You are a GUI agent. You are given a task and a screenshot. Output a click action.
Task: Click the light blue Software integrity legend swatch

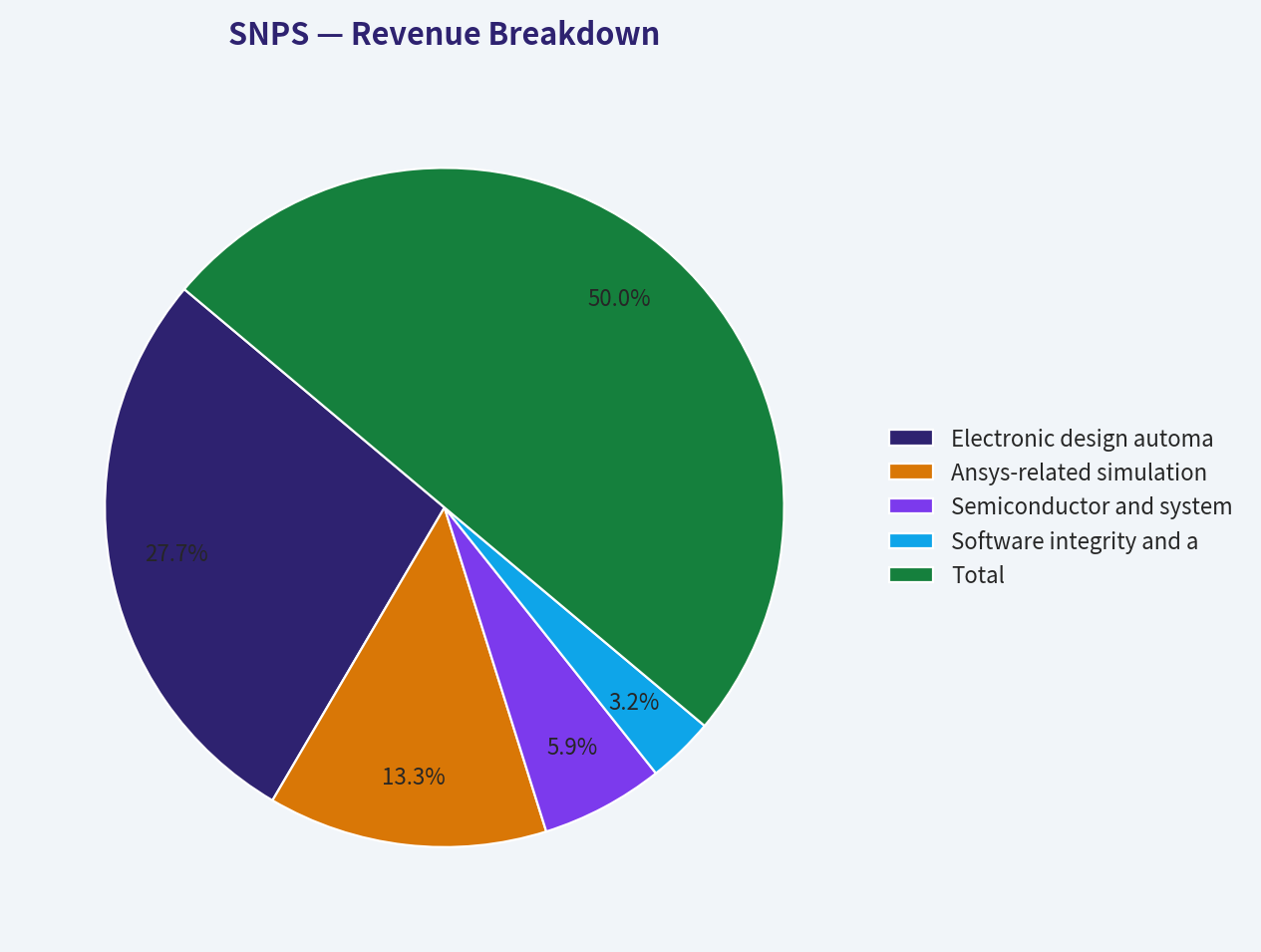pyautogui.click(x=910, y=540)
